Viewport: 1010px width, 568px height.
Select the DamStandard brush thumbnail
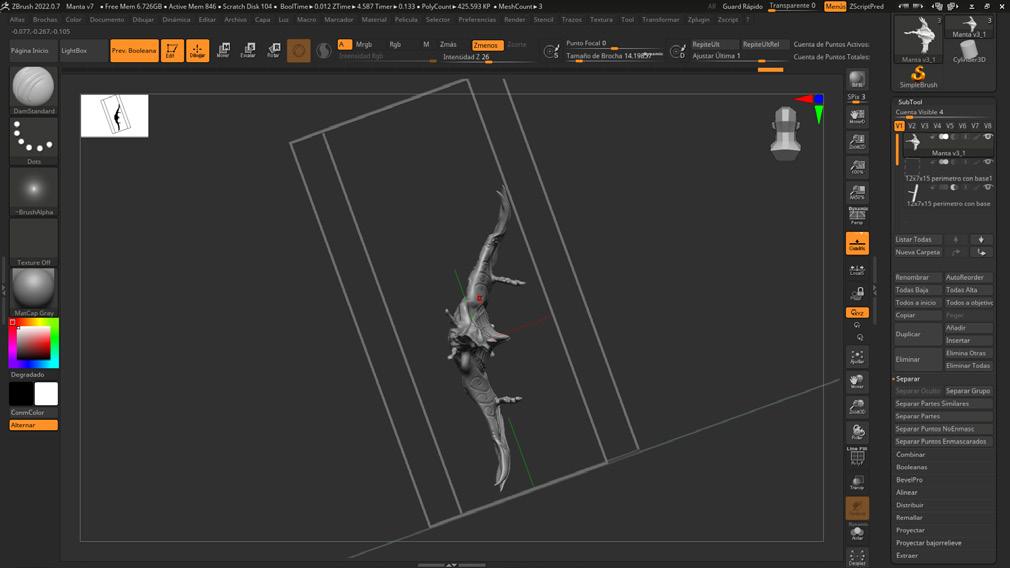click(x=34, y=88)
